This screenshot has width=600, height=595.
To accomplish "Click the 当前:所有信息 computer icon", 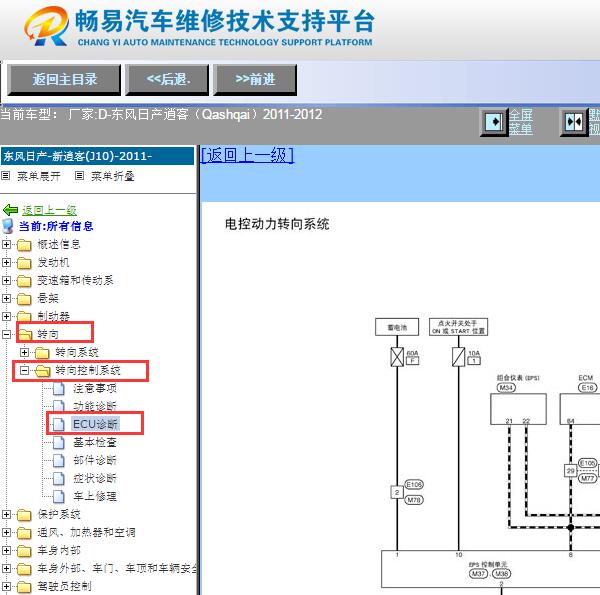I will point(8,226).
